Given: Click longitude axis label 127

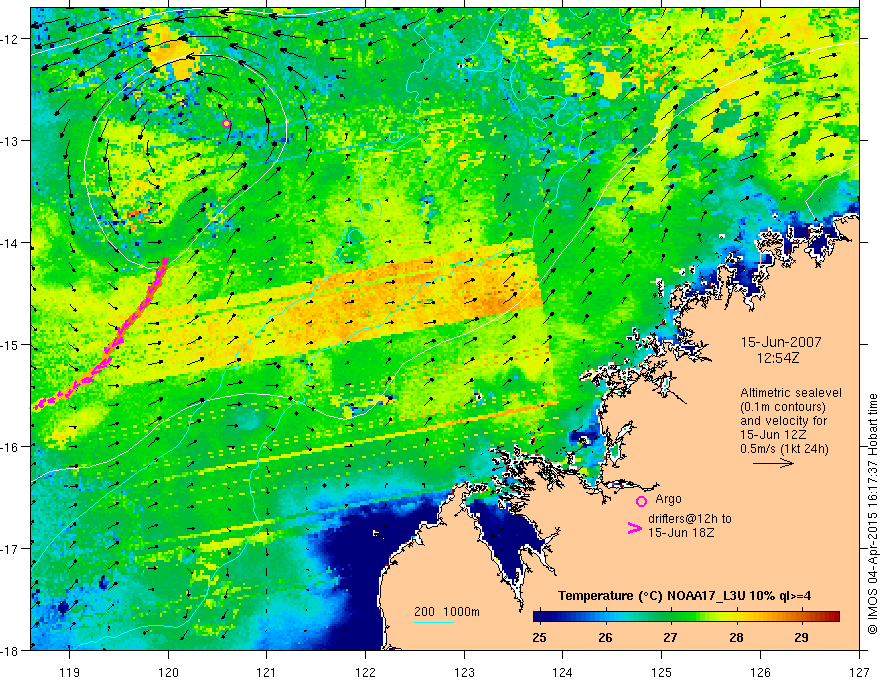Looking at the screenshot, I should (859, 672).
